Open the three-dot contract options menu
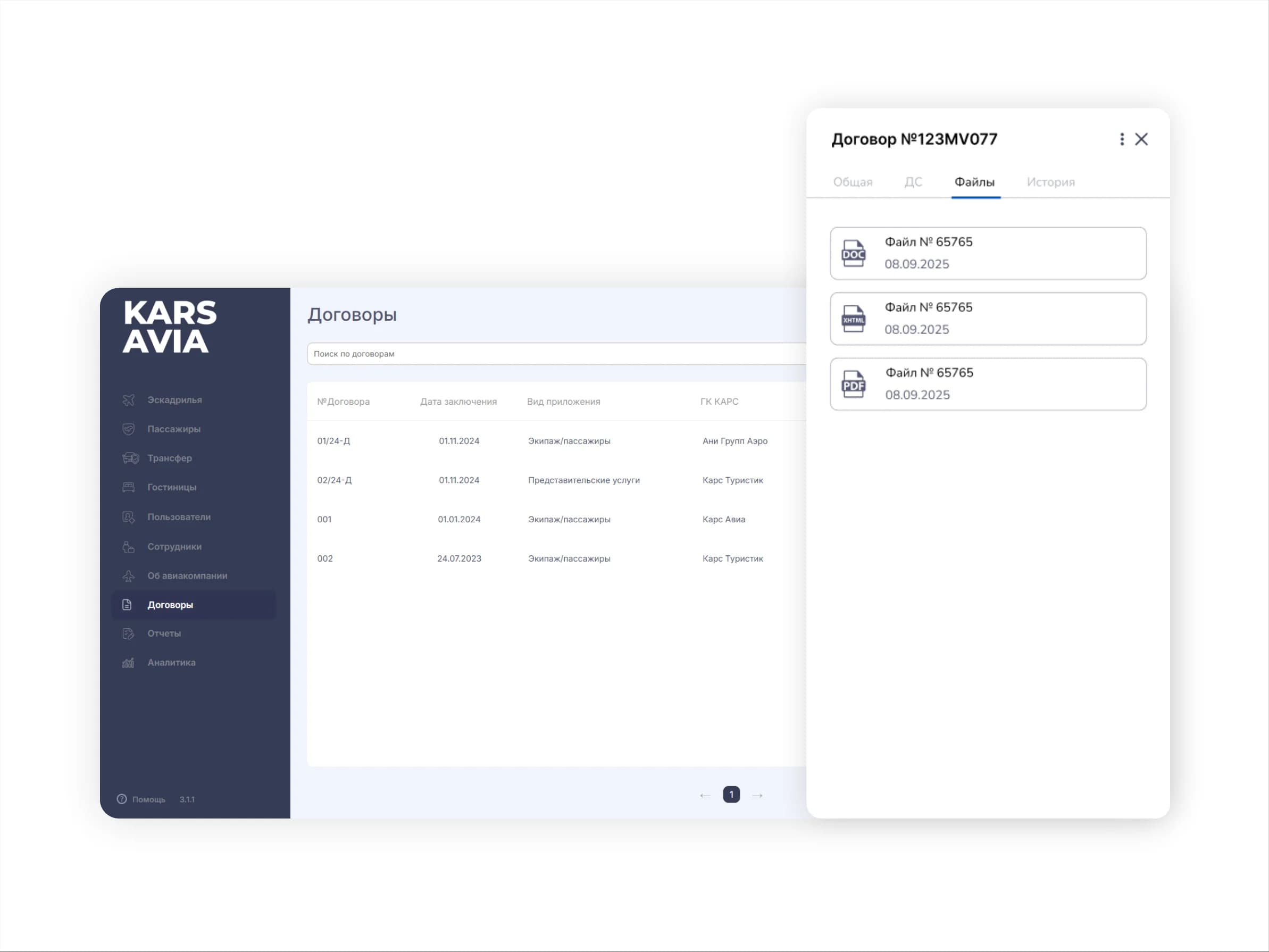 (x=1122, y=139)
